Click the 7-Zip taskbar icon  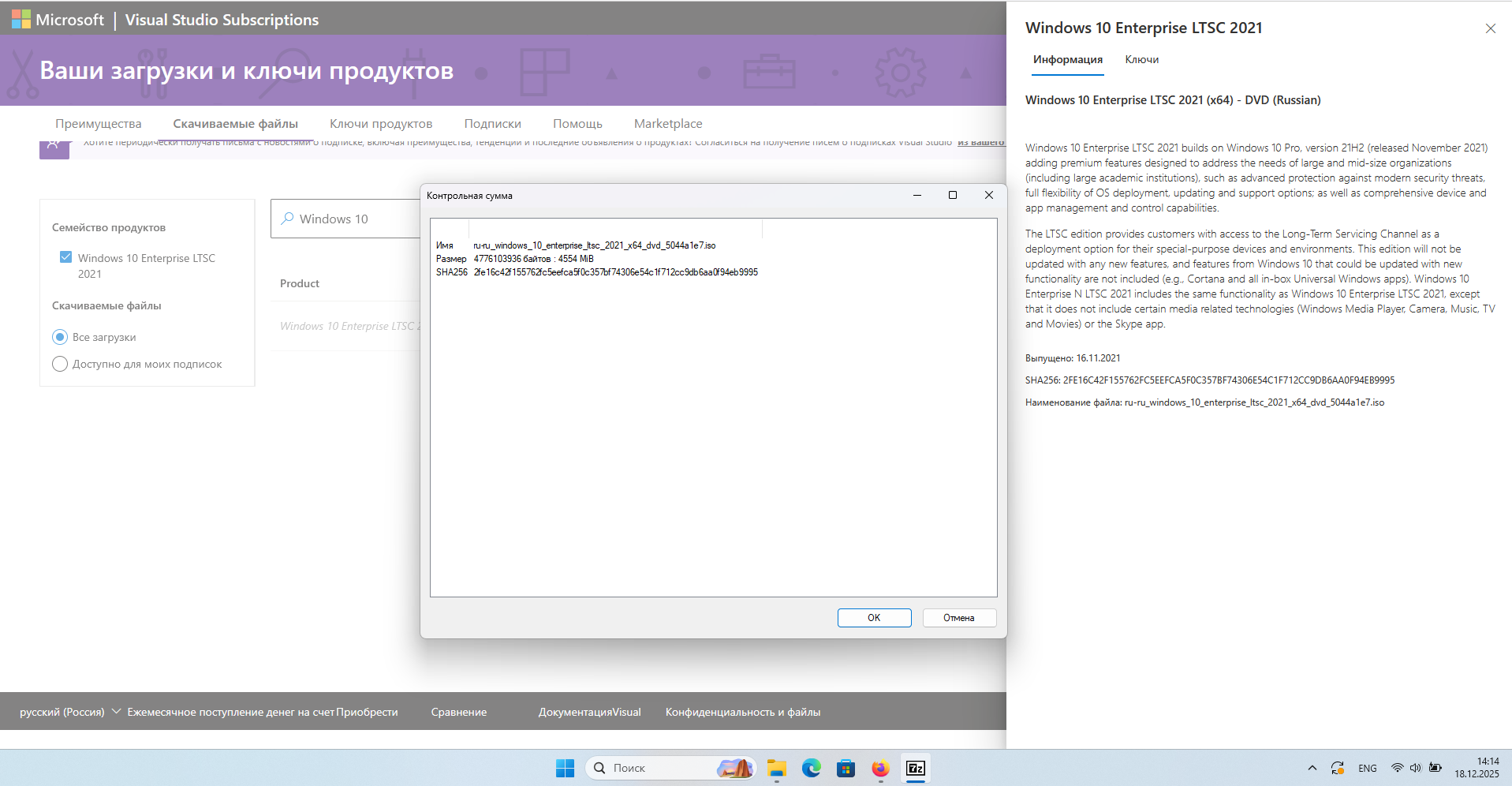(x=915, y=768)
